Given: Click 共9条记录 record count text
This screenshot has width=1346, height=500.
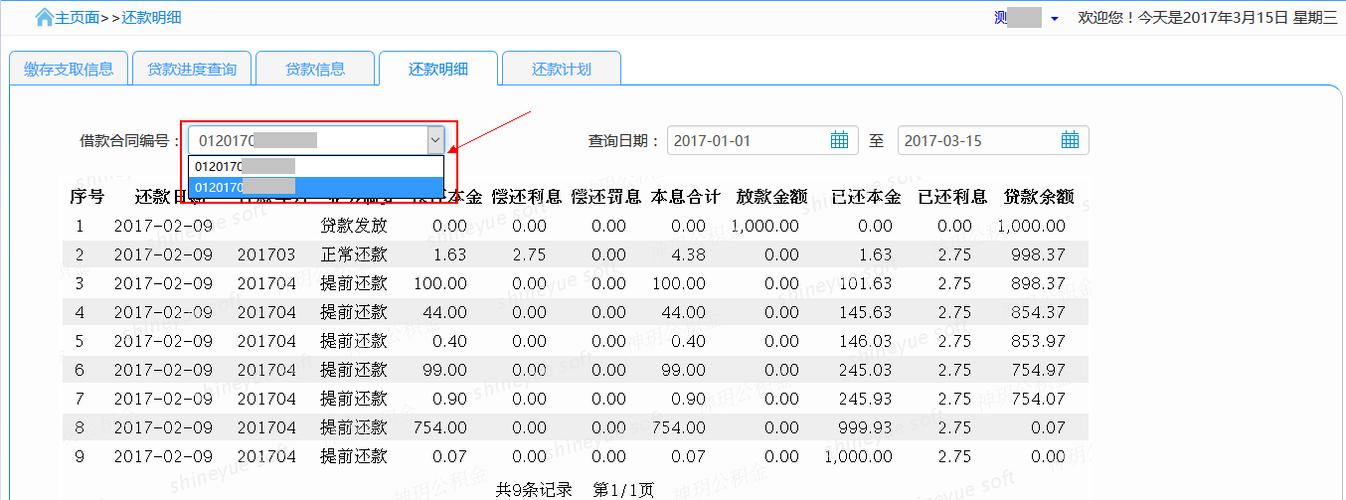Looking at the screenshot, I should 534,490.
